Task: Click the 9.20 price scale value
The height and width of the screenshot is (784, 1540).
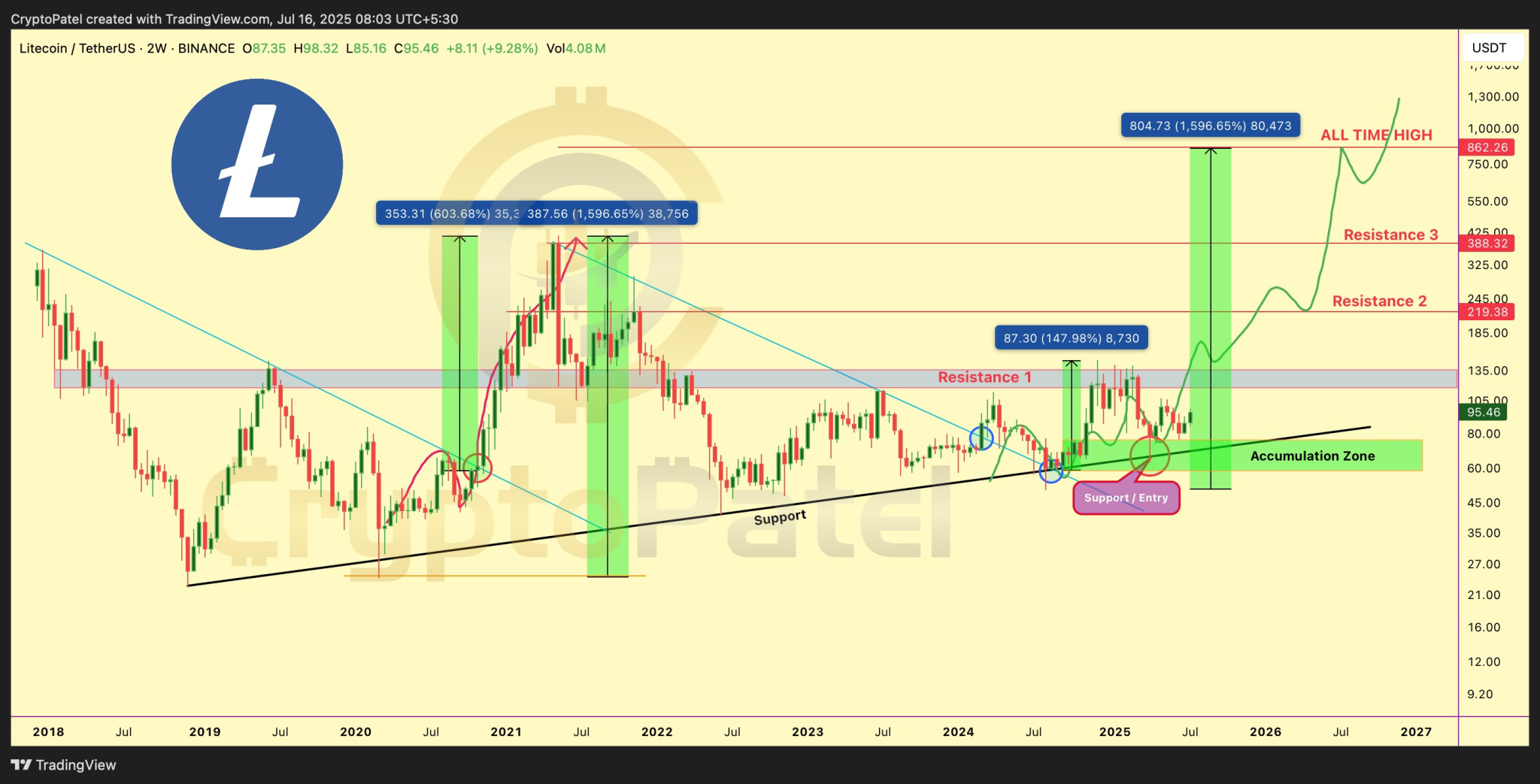Action: 1480,694
